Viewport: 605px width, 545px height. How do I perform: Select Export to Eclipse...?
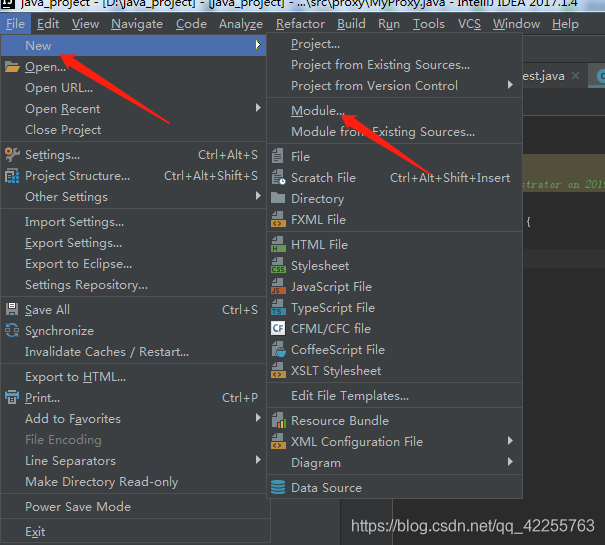tap(134, 264)
